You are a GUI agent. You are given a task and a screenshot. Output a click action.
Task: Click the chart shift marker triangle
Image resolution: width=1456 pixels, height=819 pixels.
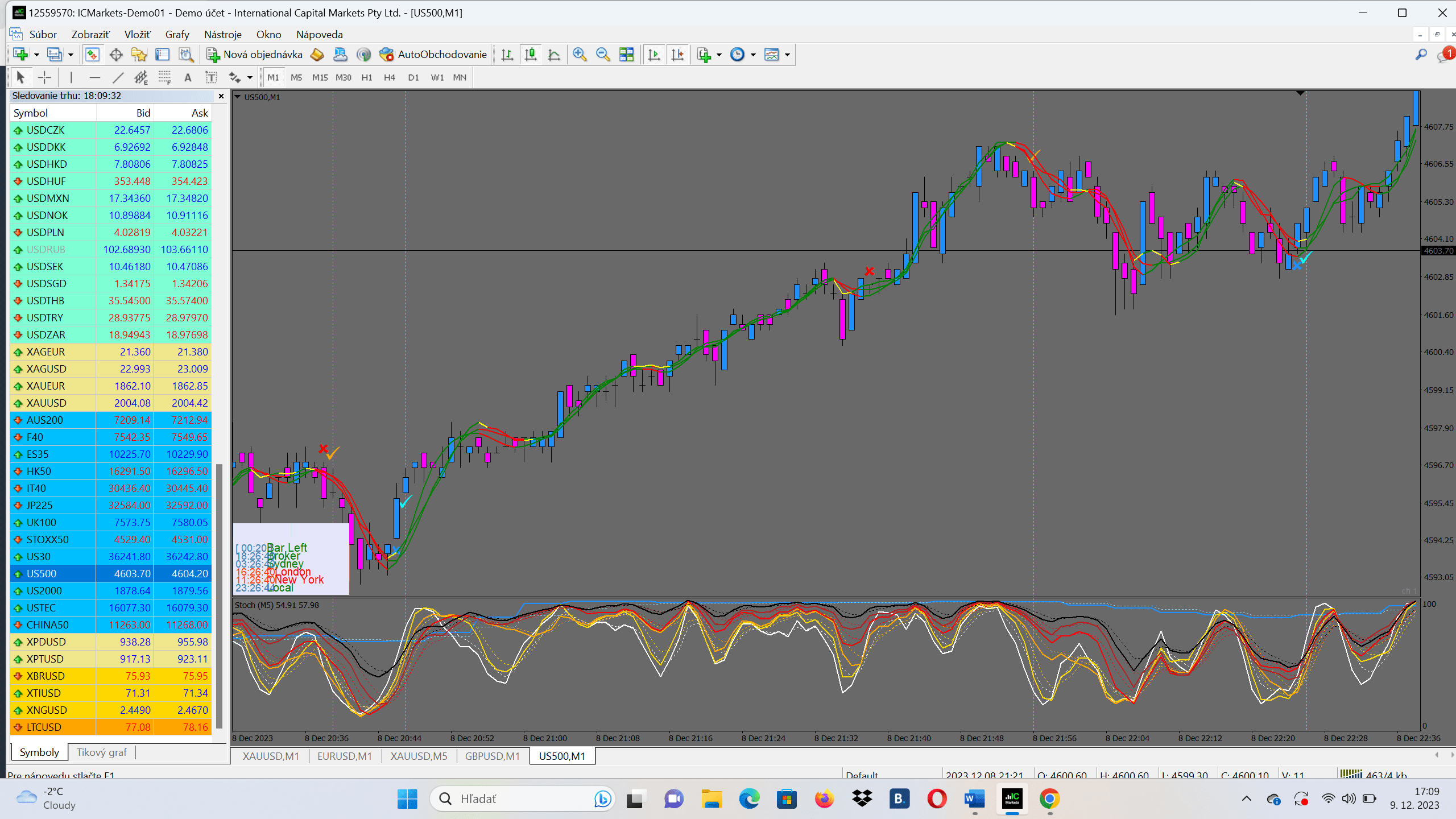coord(1300,93)
